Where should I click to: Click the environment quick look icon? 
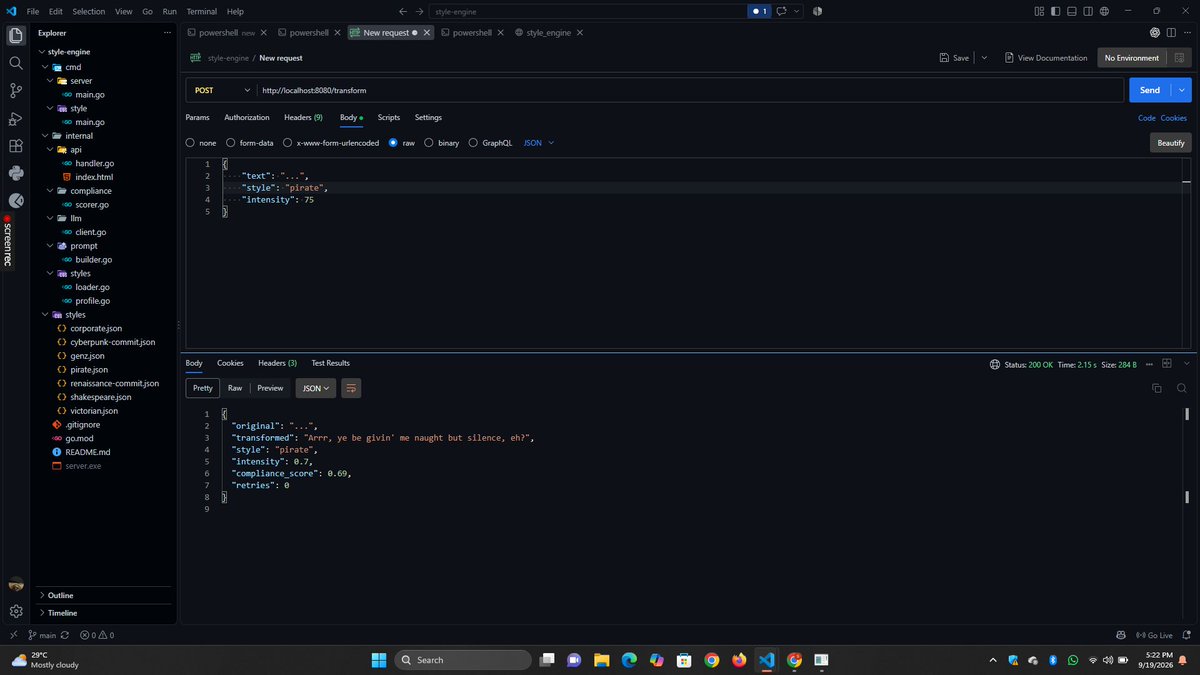(1179, 58)
